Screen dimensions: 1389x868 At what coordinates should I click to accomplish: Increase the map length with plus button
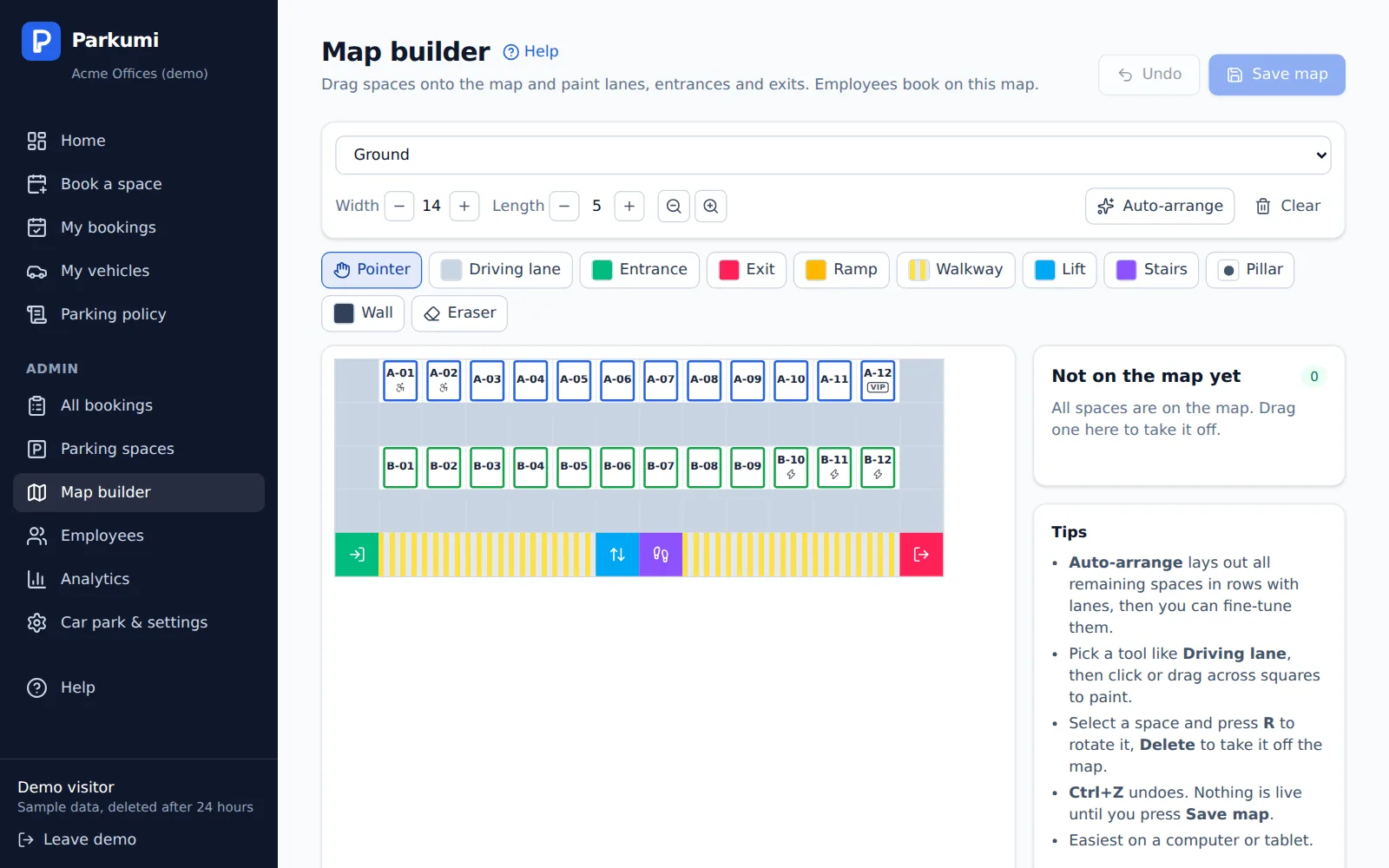tap(629, 206)
